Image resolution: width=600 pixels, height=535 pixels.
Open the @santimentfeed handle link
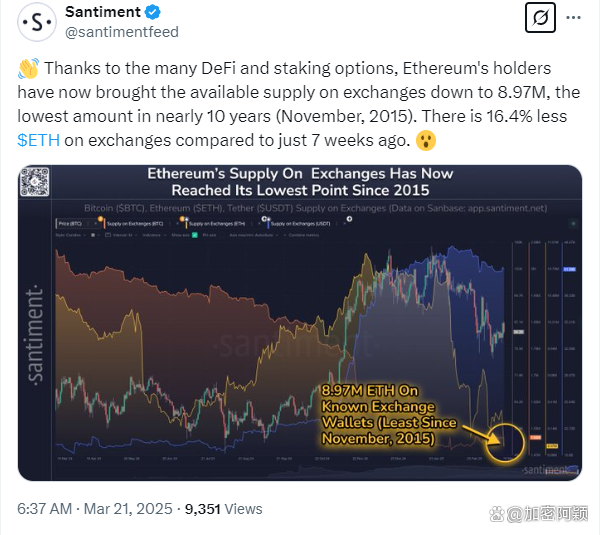click(122, 31)
